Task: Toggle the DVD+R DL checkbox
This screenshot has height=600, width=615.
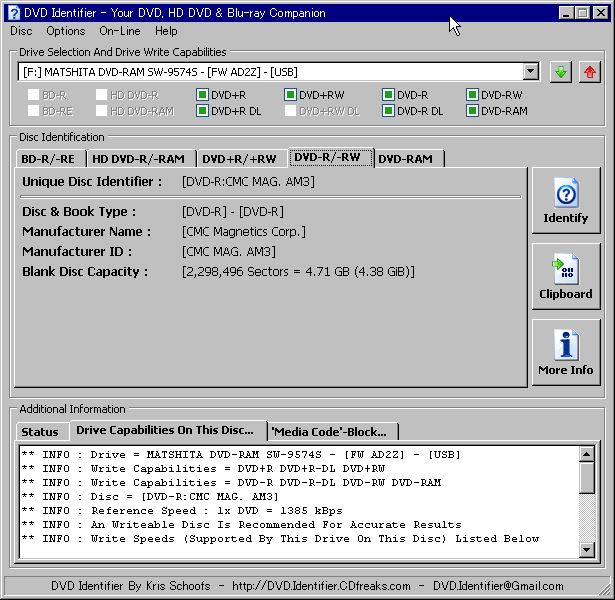Action: (x=202, y=111)
